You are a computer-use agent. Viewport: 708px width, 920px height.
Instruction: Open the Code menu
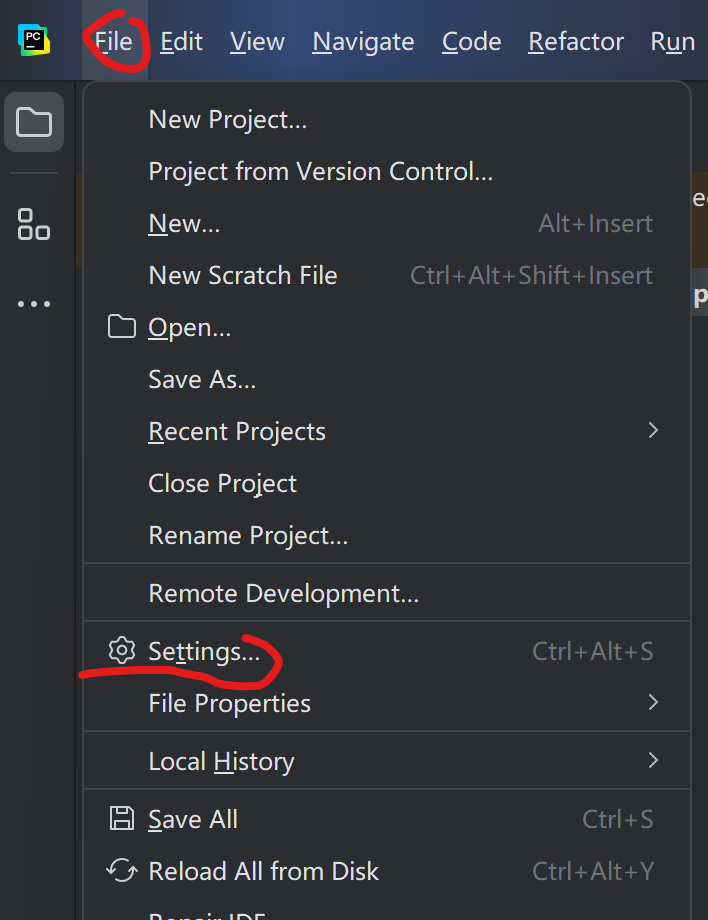(471, 42)
